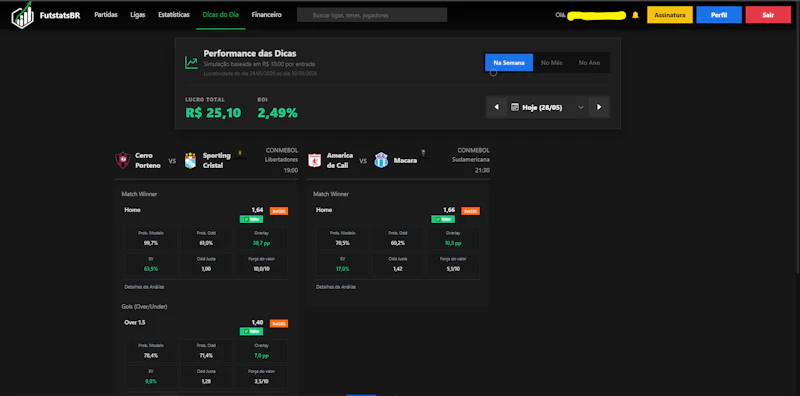Click the Over 1.5 bet label
This screenshot has width=800, height=396.
[x=134, y=323]
